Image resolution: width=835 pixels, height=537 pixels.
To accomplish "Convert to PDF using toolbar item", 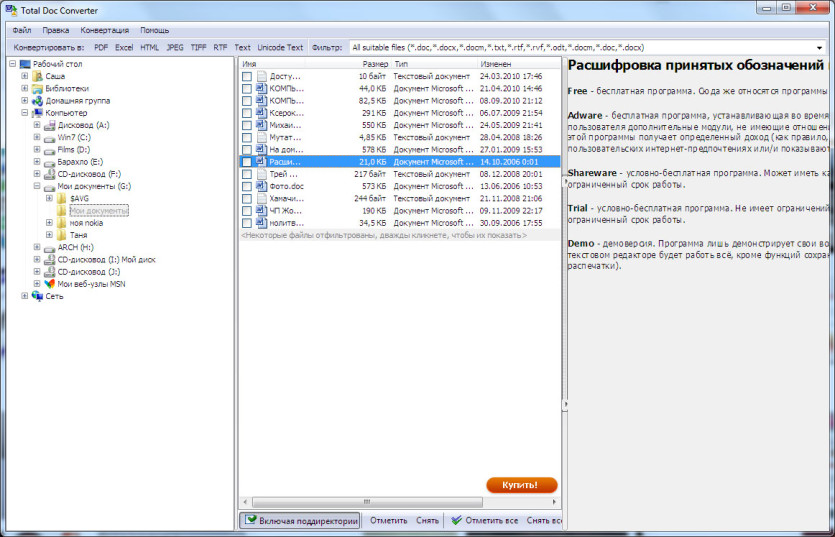I will click(x=101, y=47).
